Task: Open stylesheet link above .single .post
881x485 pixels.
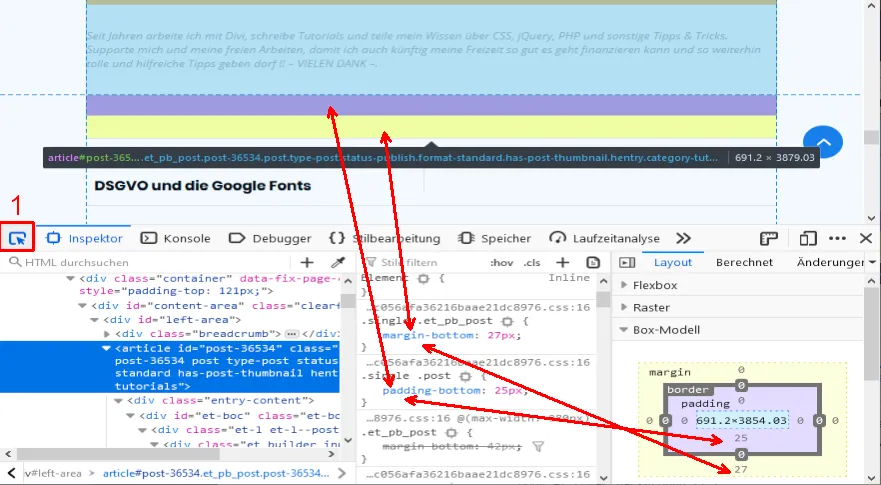Action: click(x=478, y=362)
